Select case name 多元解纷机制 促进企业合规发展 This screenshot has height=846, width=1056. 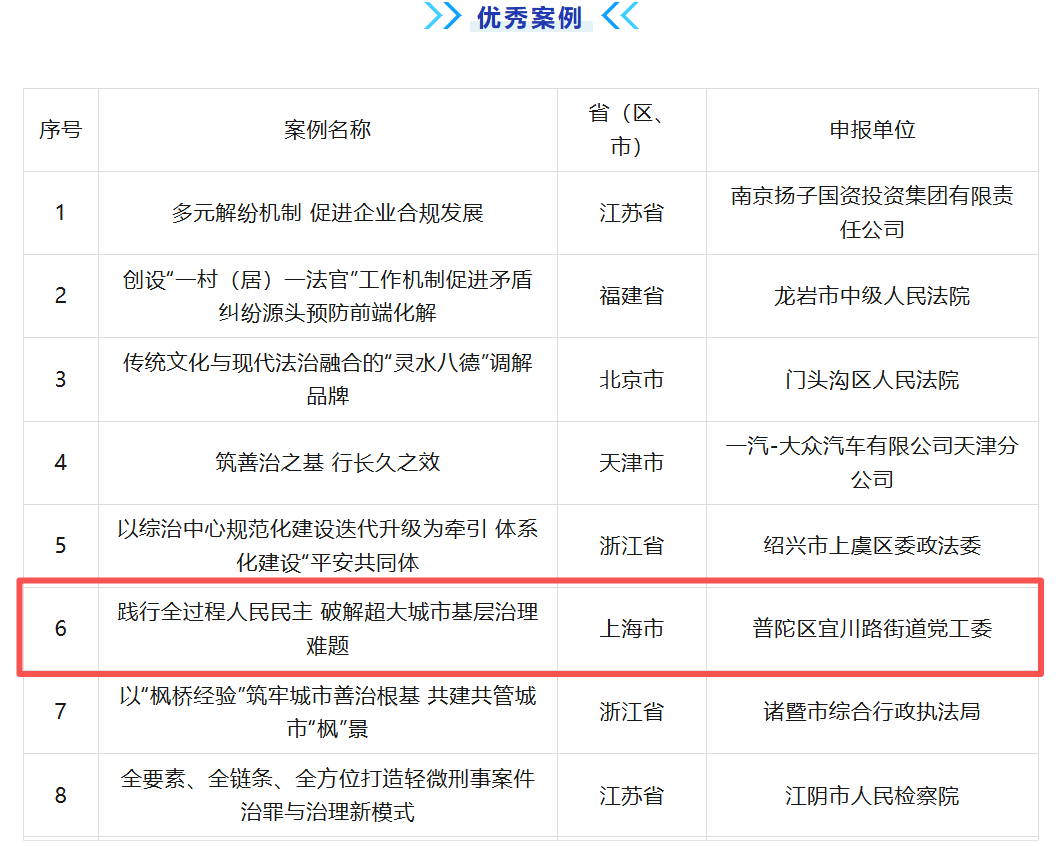click(328, 213)
